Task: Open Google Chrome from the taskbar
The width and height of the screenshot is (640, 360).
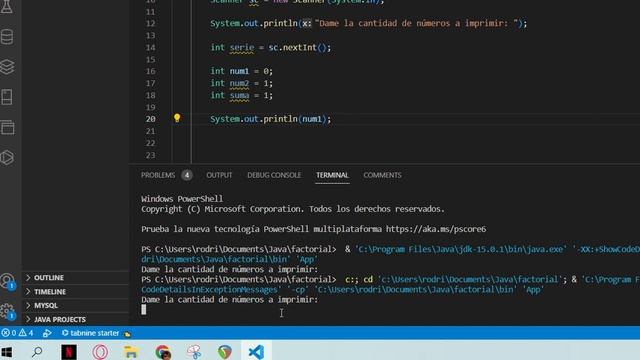Action: point(163,352)
